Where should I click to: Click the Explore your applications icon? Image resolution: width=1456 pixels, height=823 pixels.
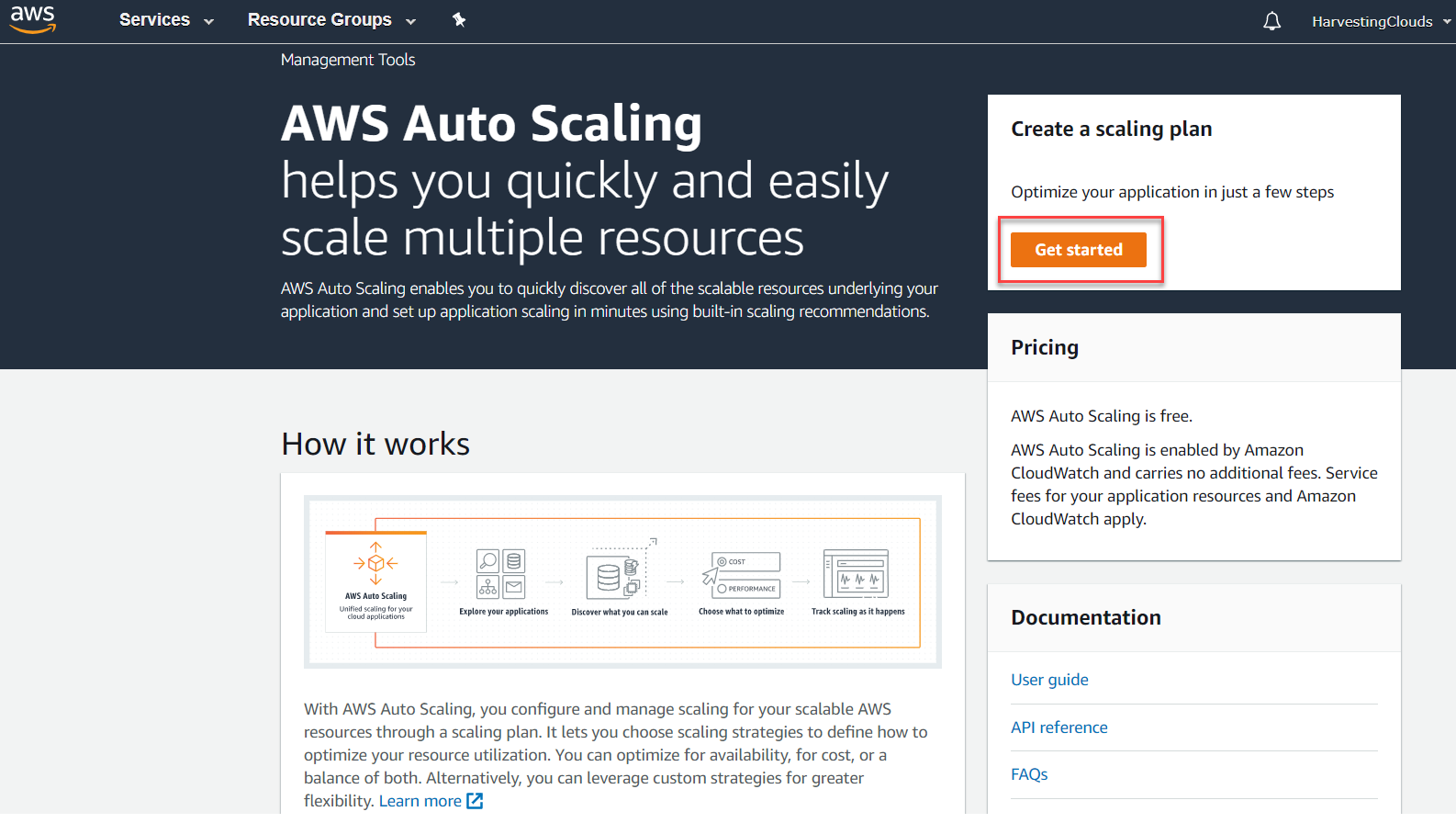(501, 574)
